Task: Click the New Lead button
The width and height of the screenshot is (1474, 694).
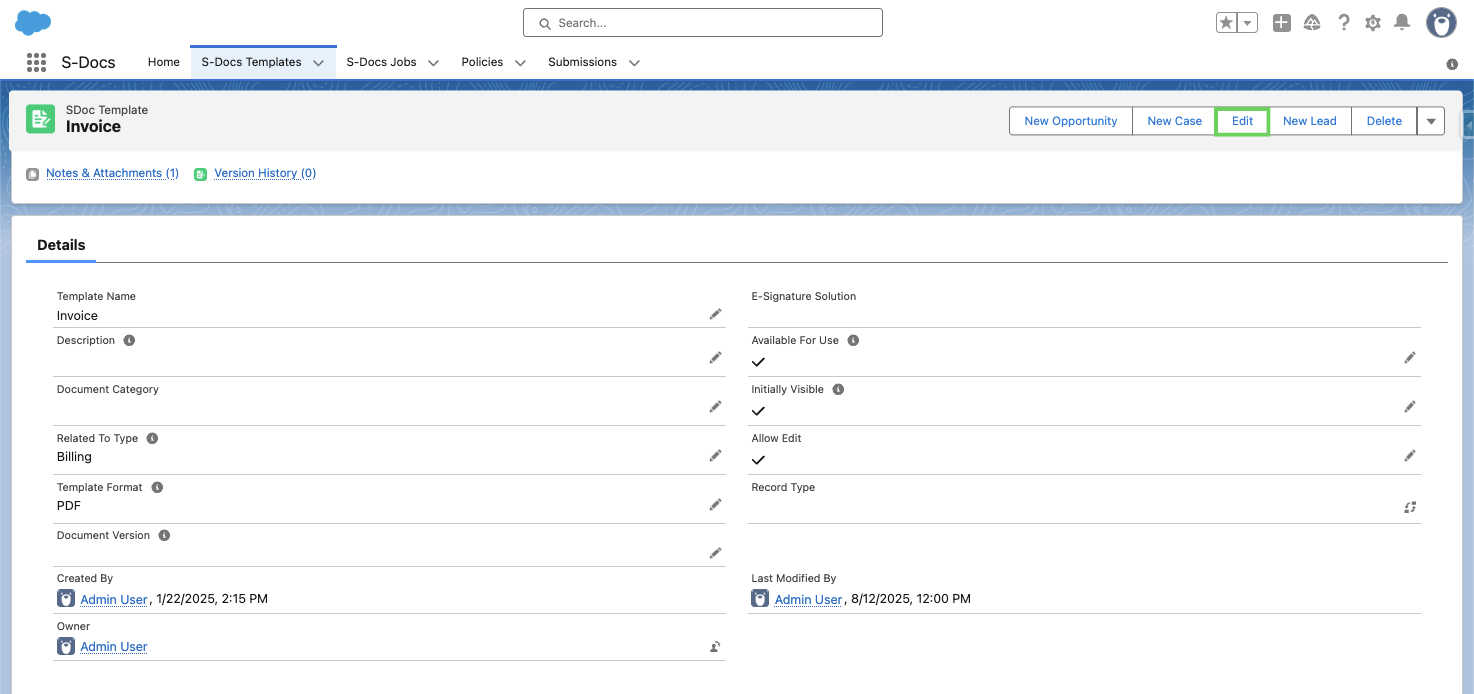Action: click(1310, 121)
